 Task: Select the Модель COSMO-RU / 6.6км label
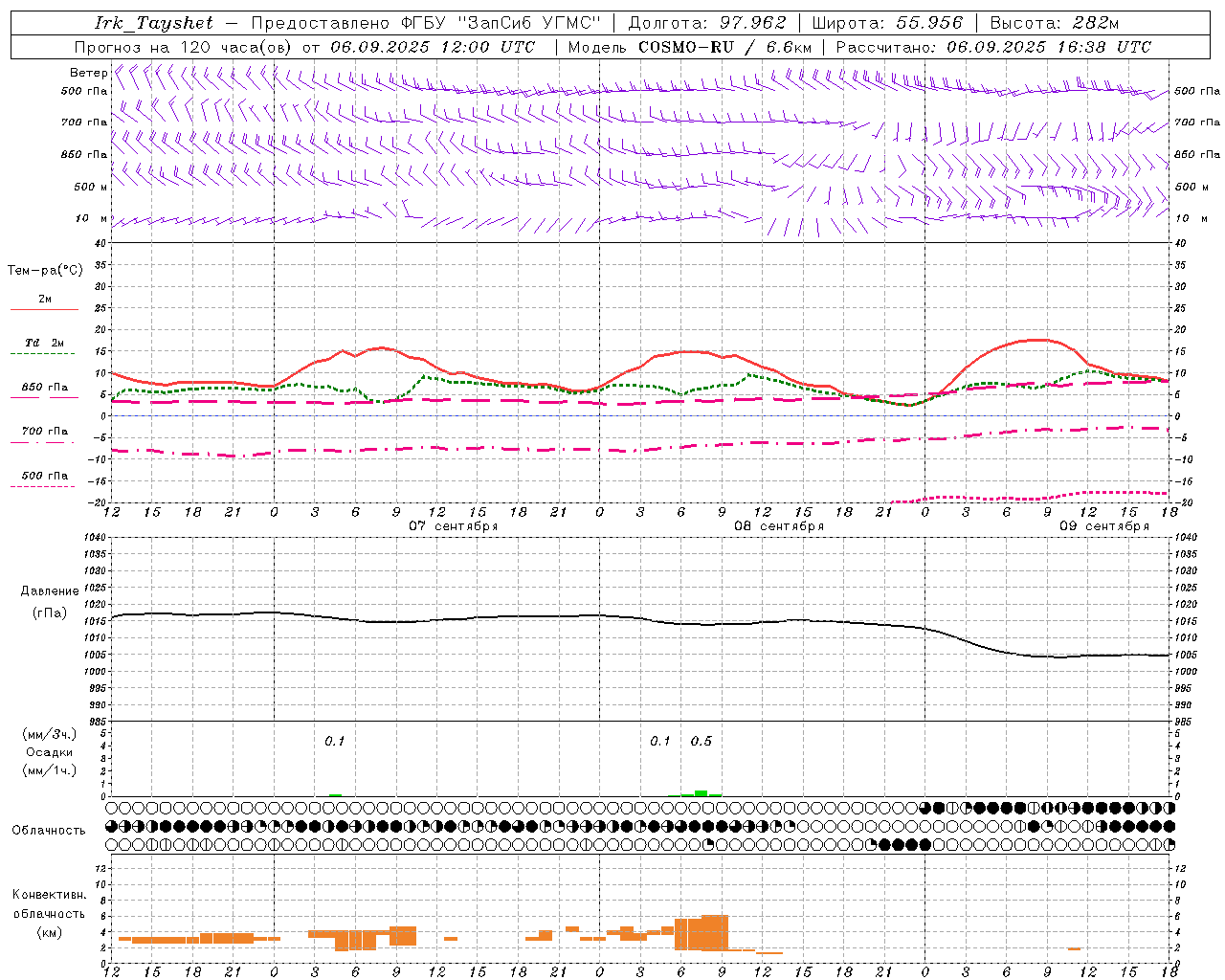point(690,47)
